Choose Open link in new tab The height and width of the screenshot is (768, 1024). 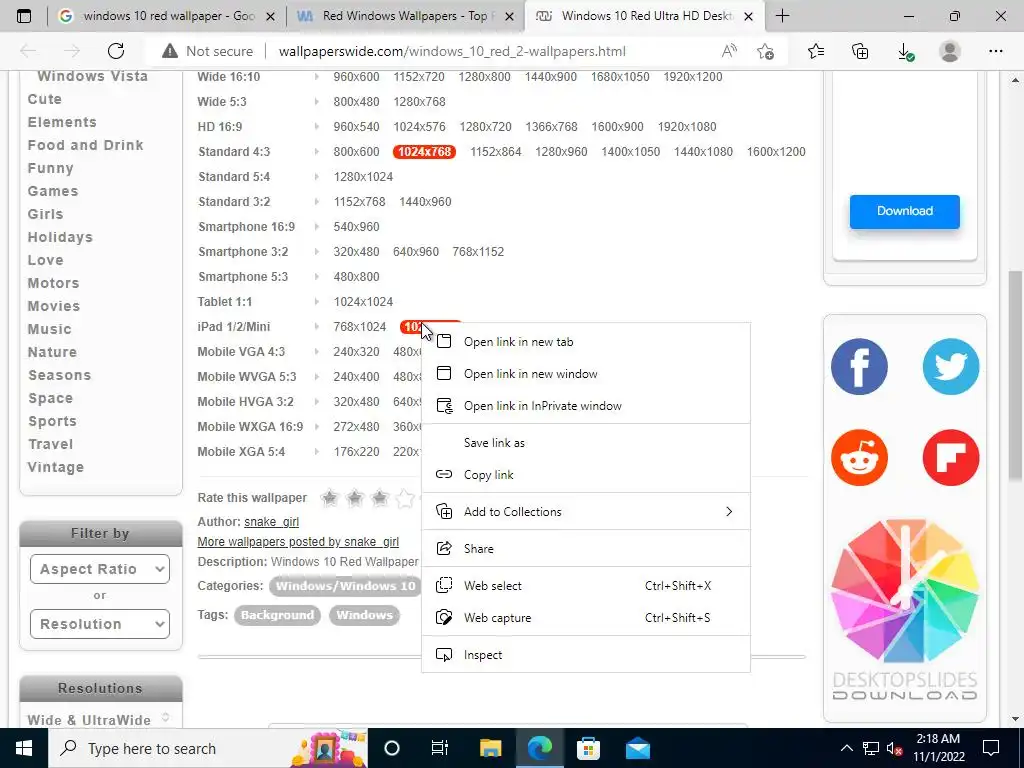[586, 342]
